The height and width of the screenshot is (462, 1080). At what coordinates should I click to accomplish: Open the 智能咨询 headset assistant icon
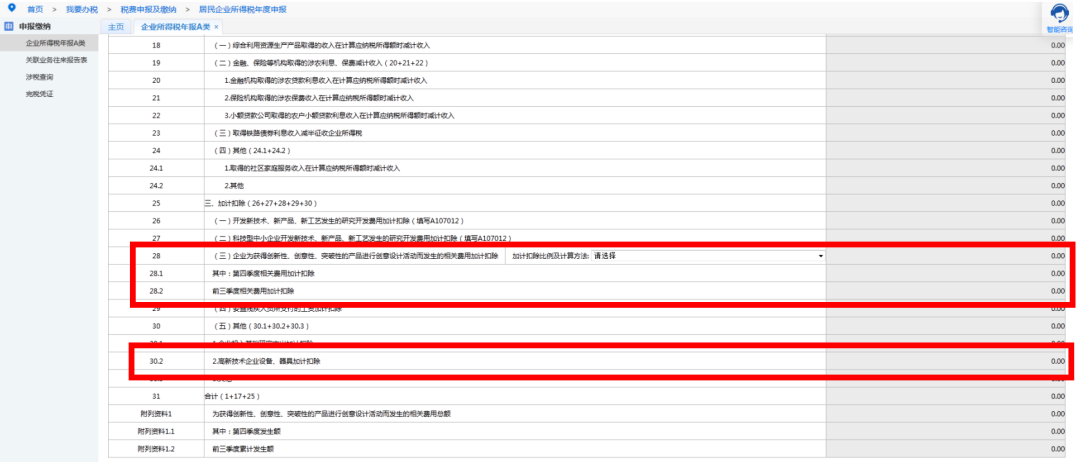click(1061, 14)
